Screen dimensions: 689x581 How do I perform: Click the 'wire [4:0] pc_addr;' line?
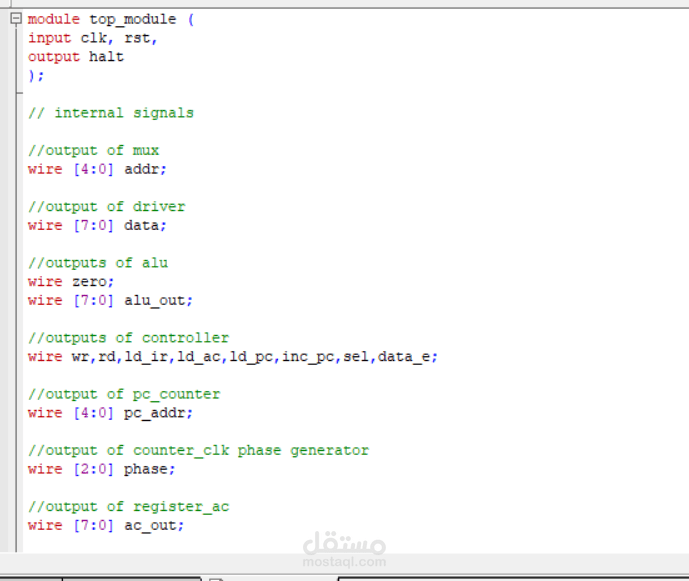click(x=110, y=413)
